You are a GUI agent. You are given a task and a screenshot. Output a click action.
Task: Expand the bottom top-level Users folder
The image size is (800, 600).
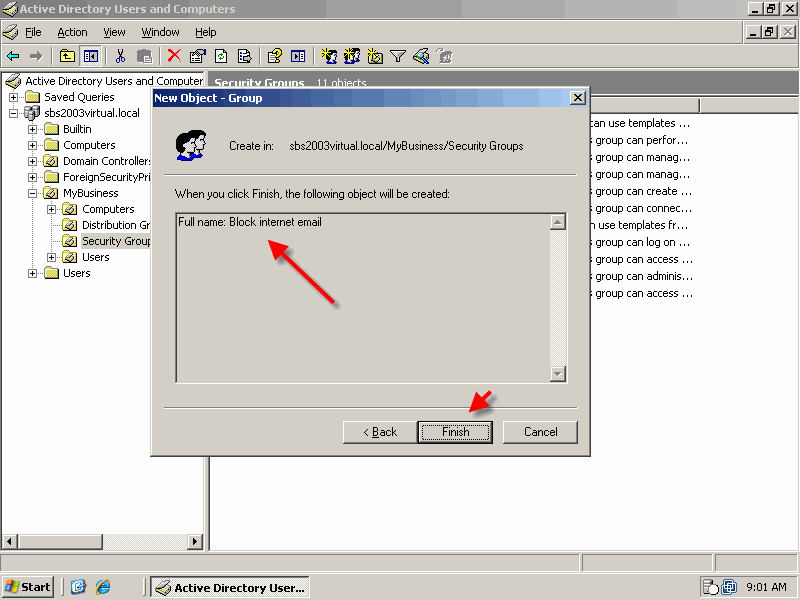[x=33, y=273]
